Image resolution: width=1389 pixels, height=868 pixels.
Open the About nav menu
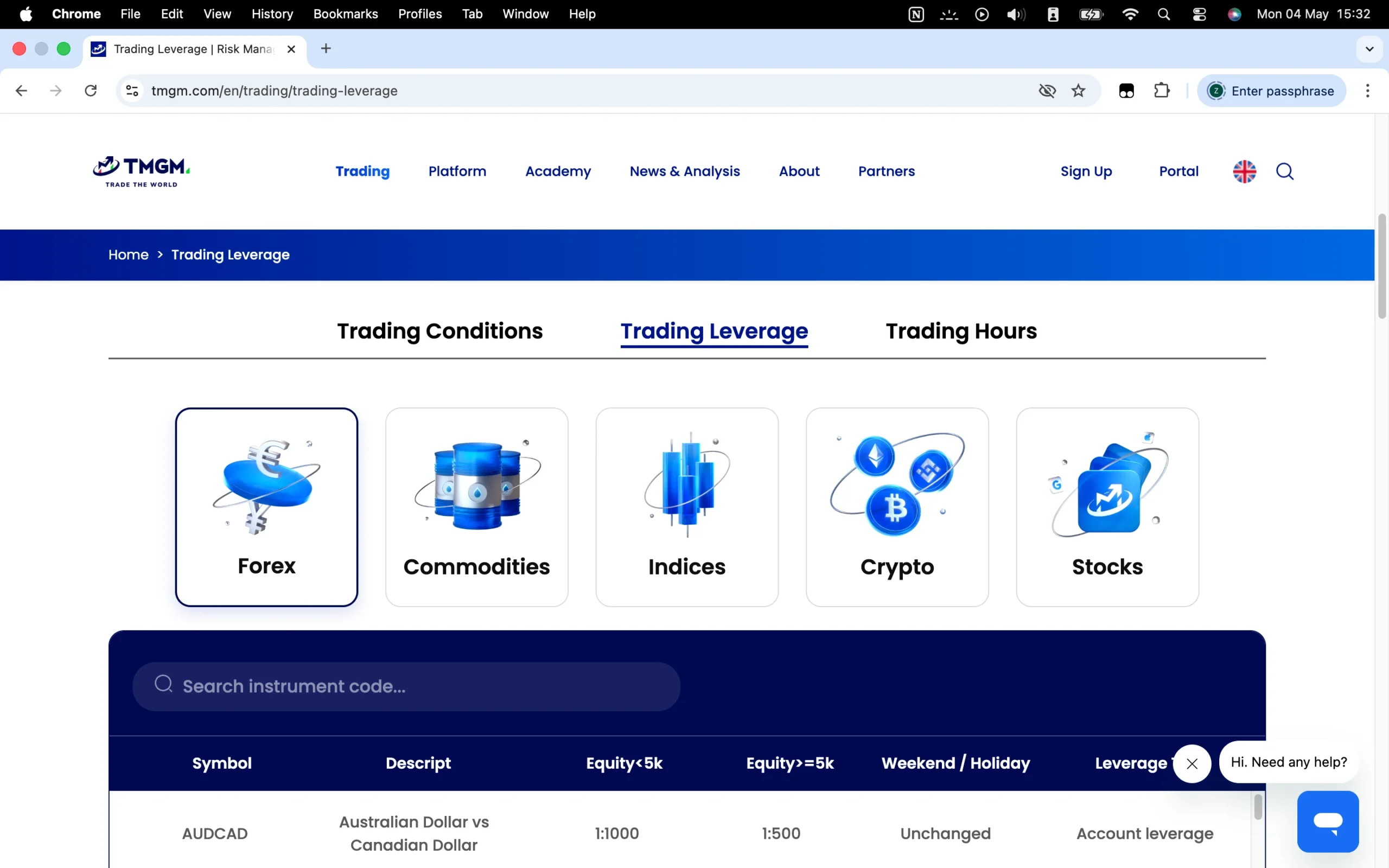(x=799, y=171)
